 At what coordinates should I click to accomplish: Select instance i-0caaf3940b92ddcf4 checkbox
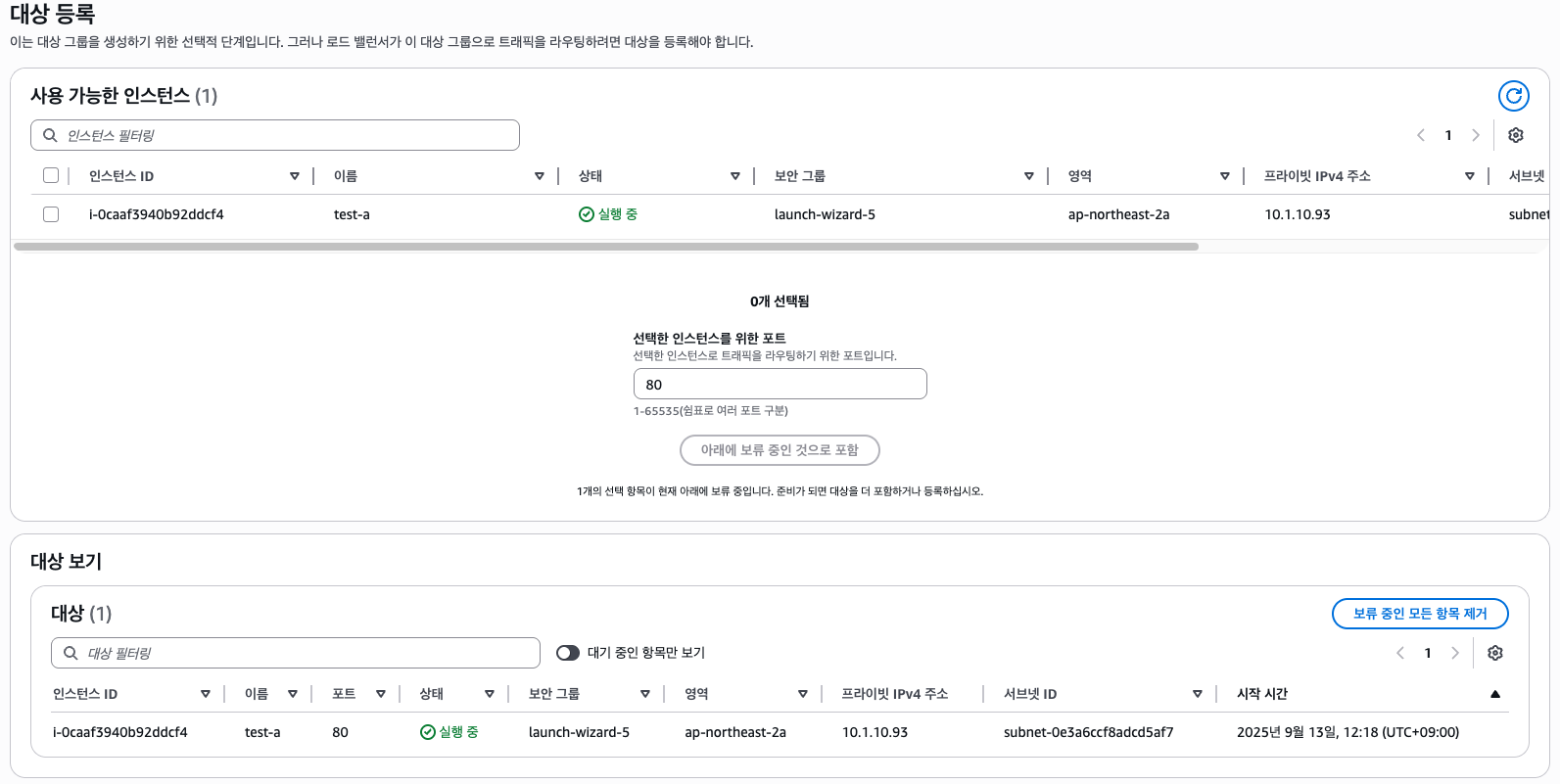pos(51,214)
